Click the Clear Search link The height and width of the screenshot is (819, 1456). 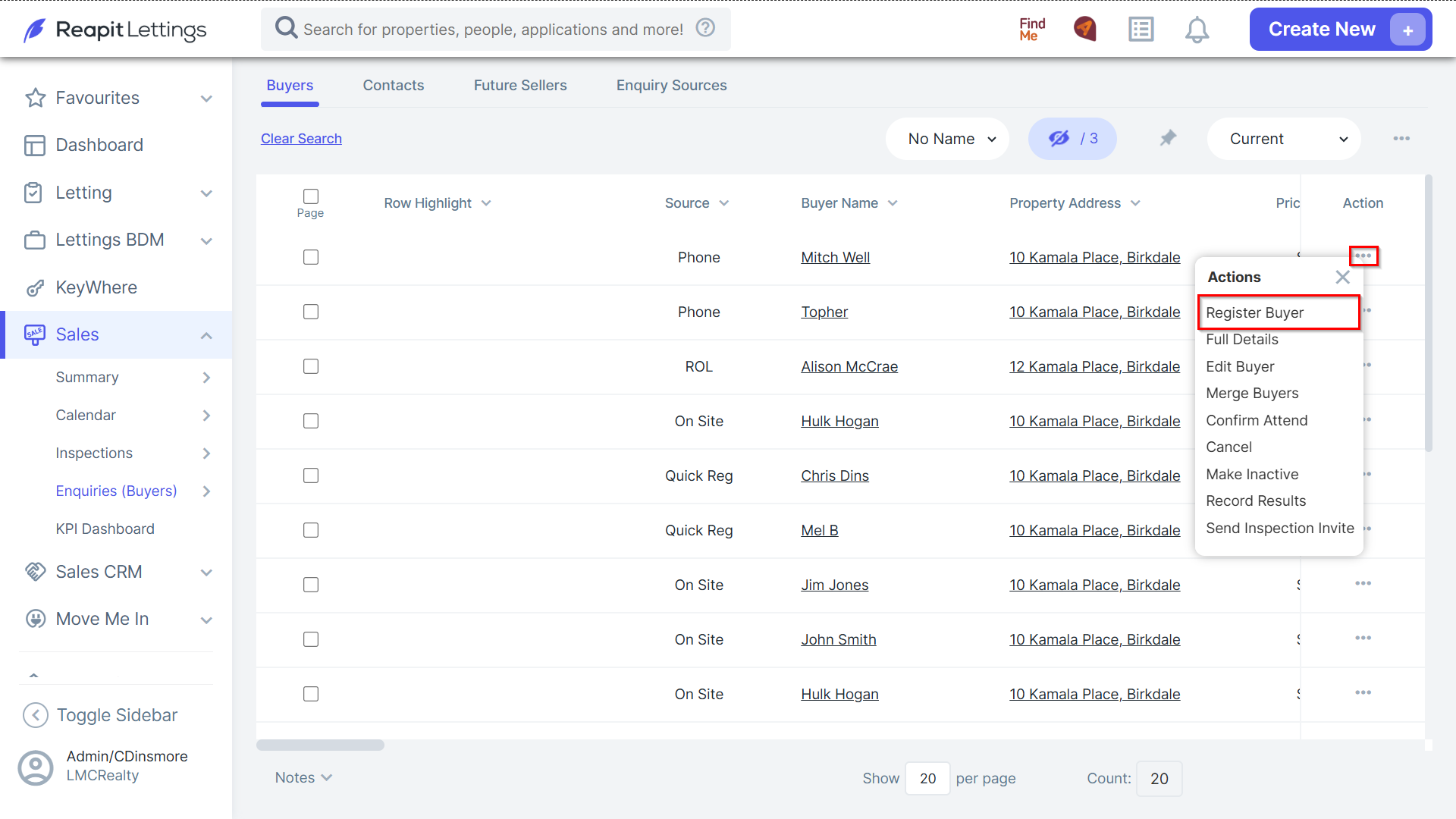point(301,138)
